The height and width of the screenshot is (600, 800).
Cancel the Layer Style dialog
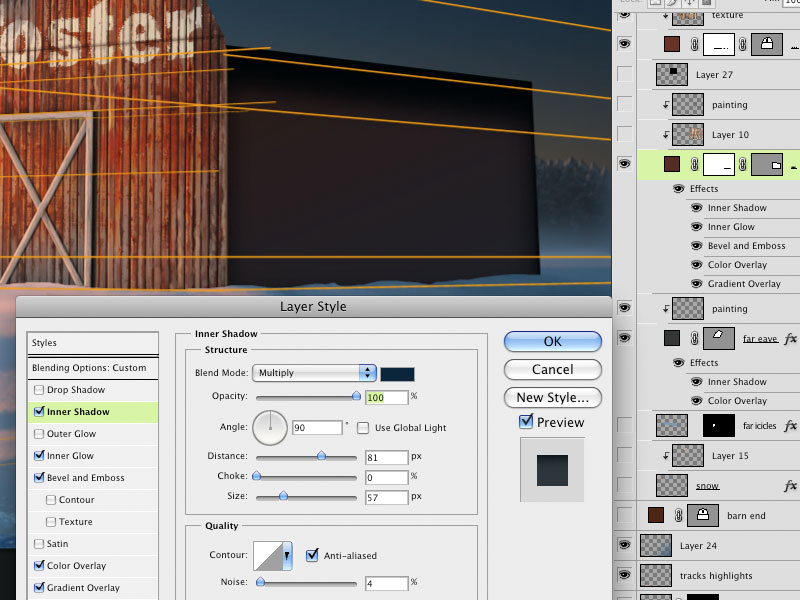pos(553,369)
